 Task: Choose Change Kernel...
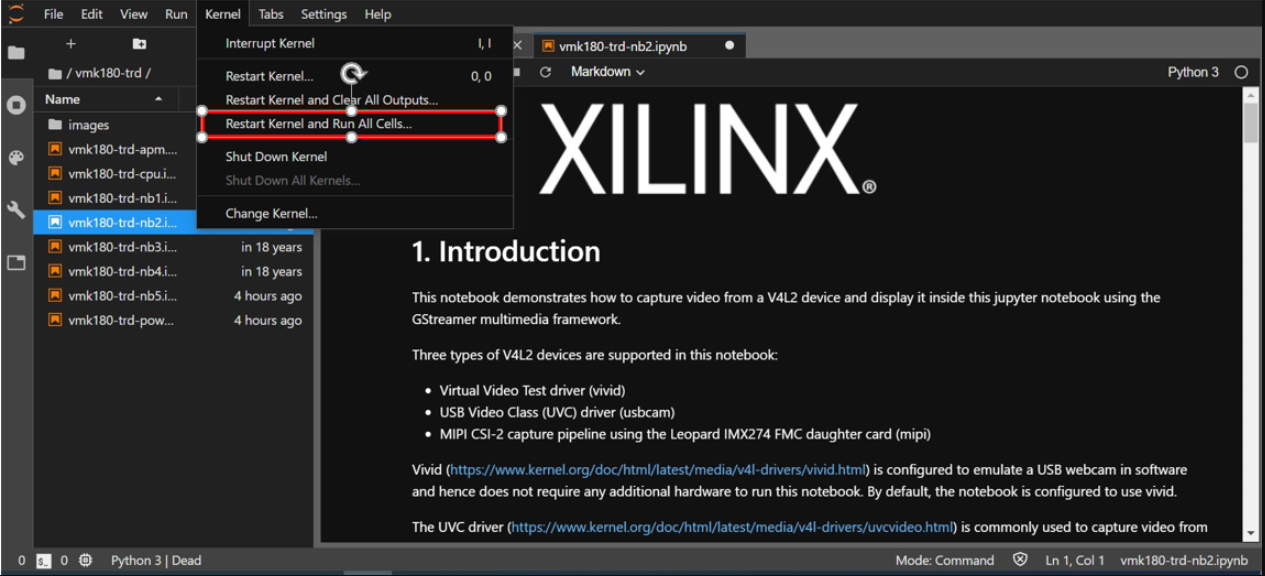[355, 213]
